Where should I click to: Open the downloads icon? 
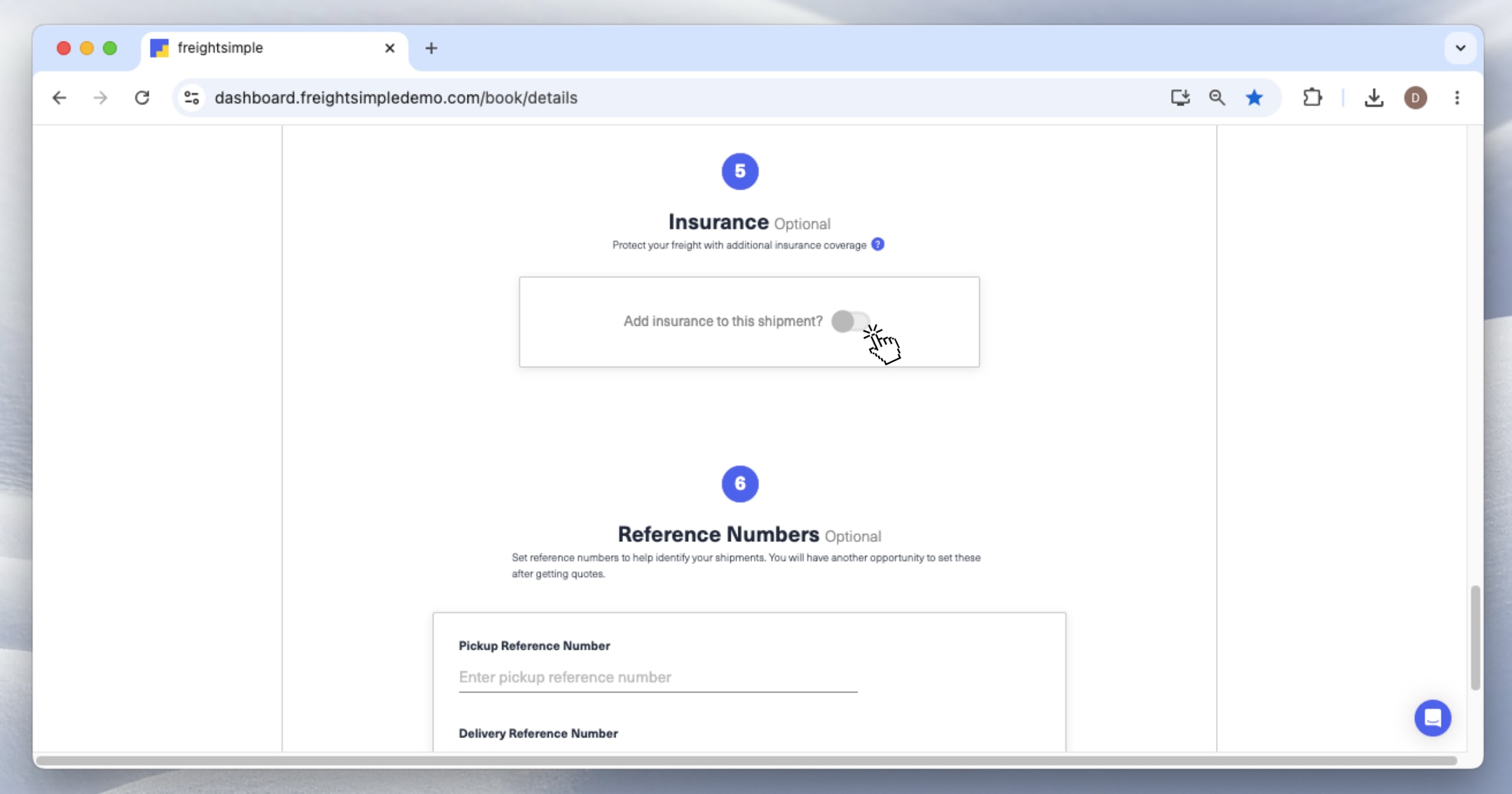[x=1374, y=98]
